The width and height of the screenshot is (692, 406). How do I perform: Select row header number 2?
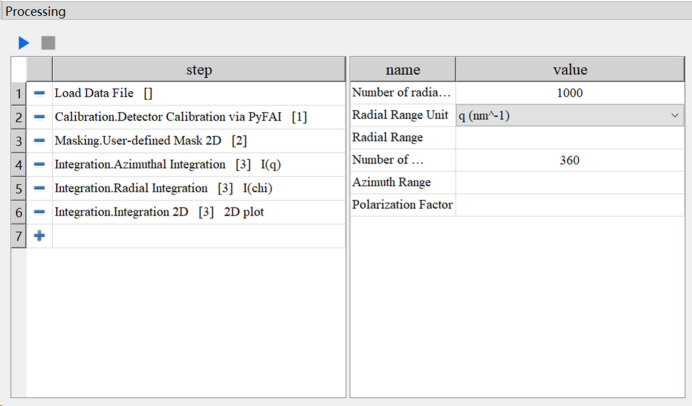pos(19,117)
